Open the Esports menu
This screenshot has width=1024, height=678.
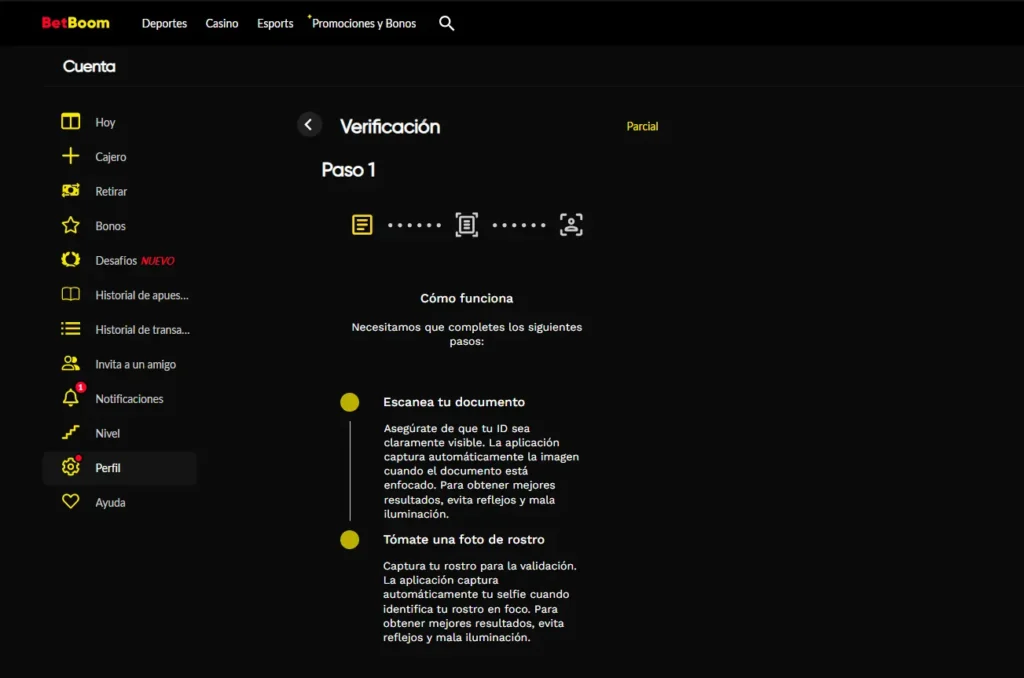pos(275,24)
